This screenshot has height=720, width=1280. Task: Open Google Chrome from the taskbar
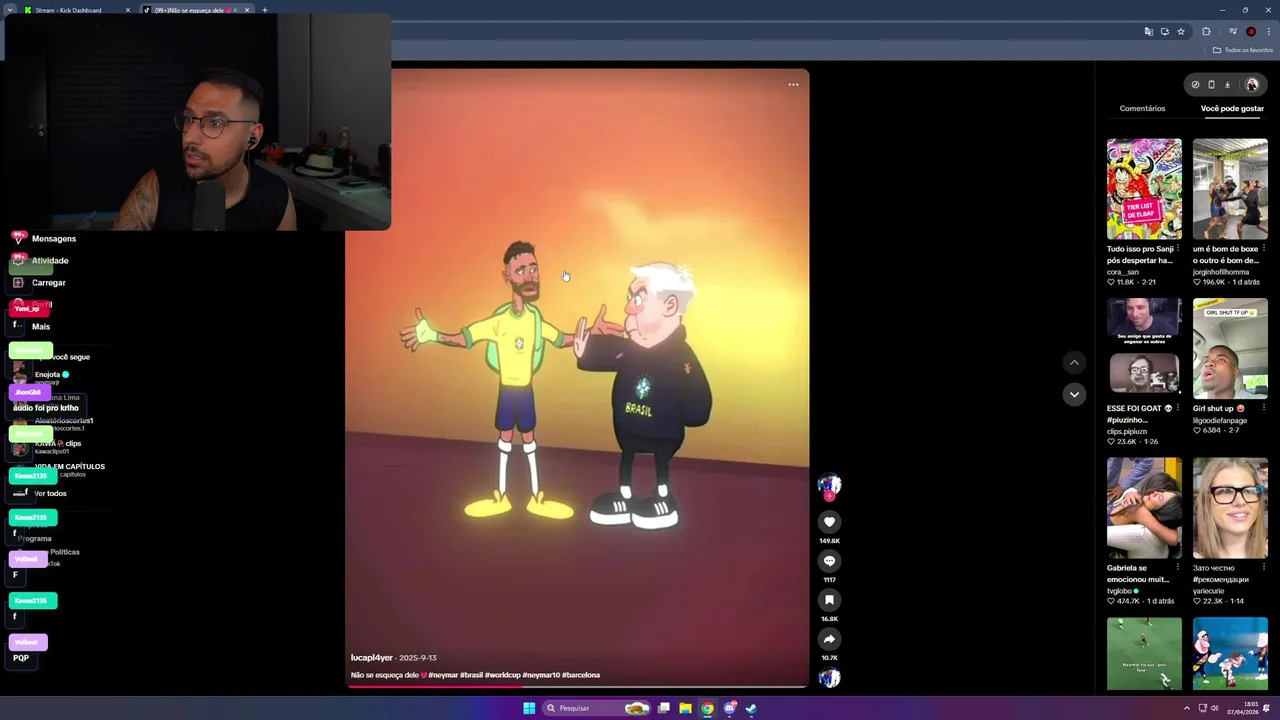[x=707, y=708]
